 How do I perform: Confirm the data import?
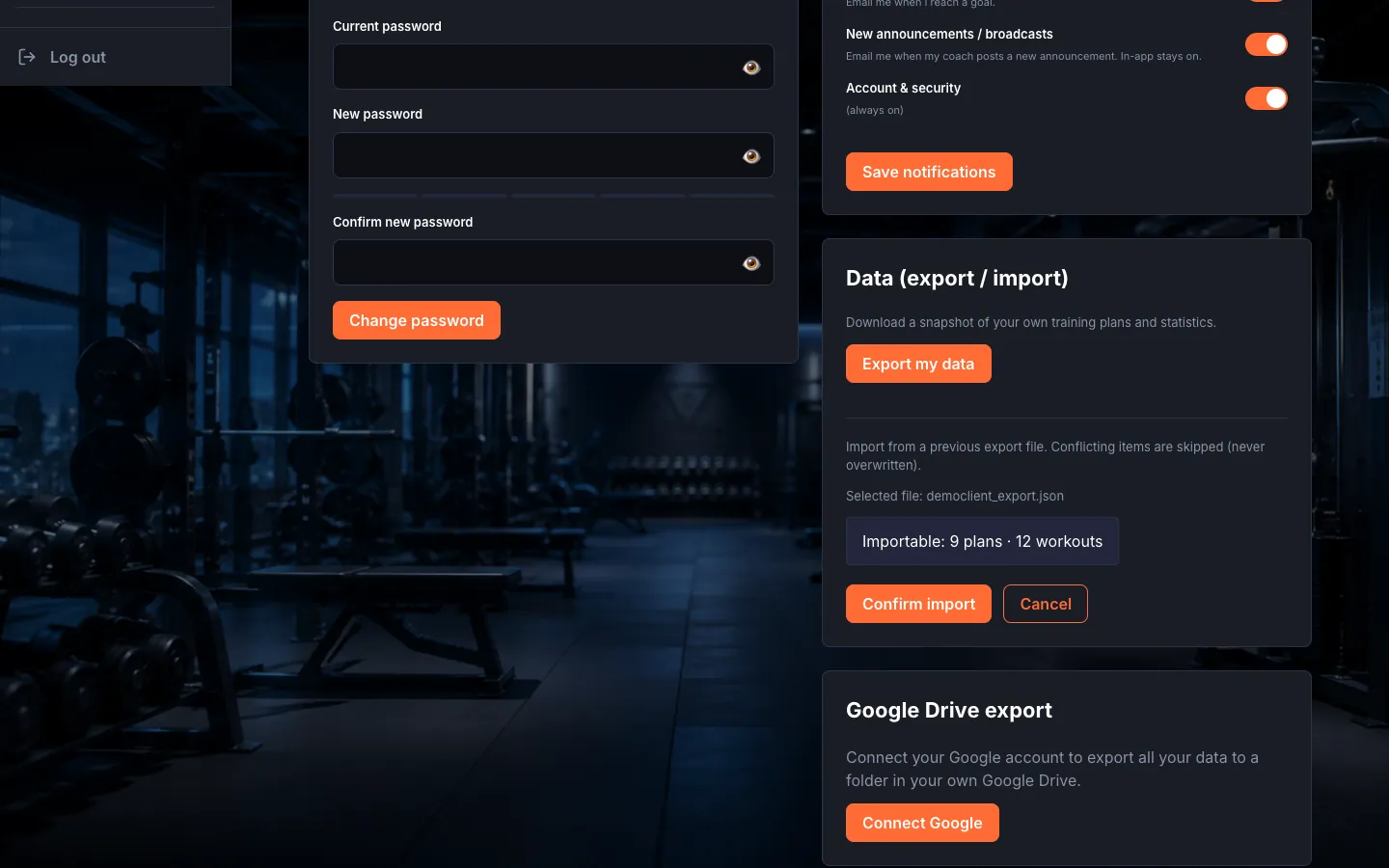pos(918,604)
